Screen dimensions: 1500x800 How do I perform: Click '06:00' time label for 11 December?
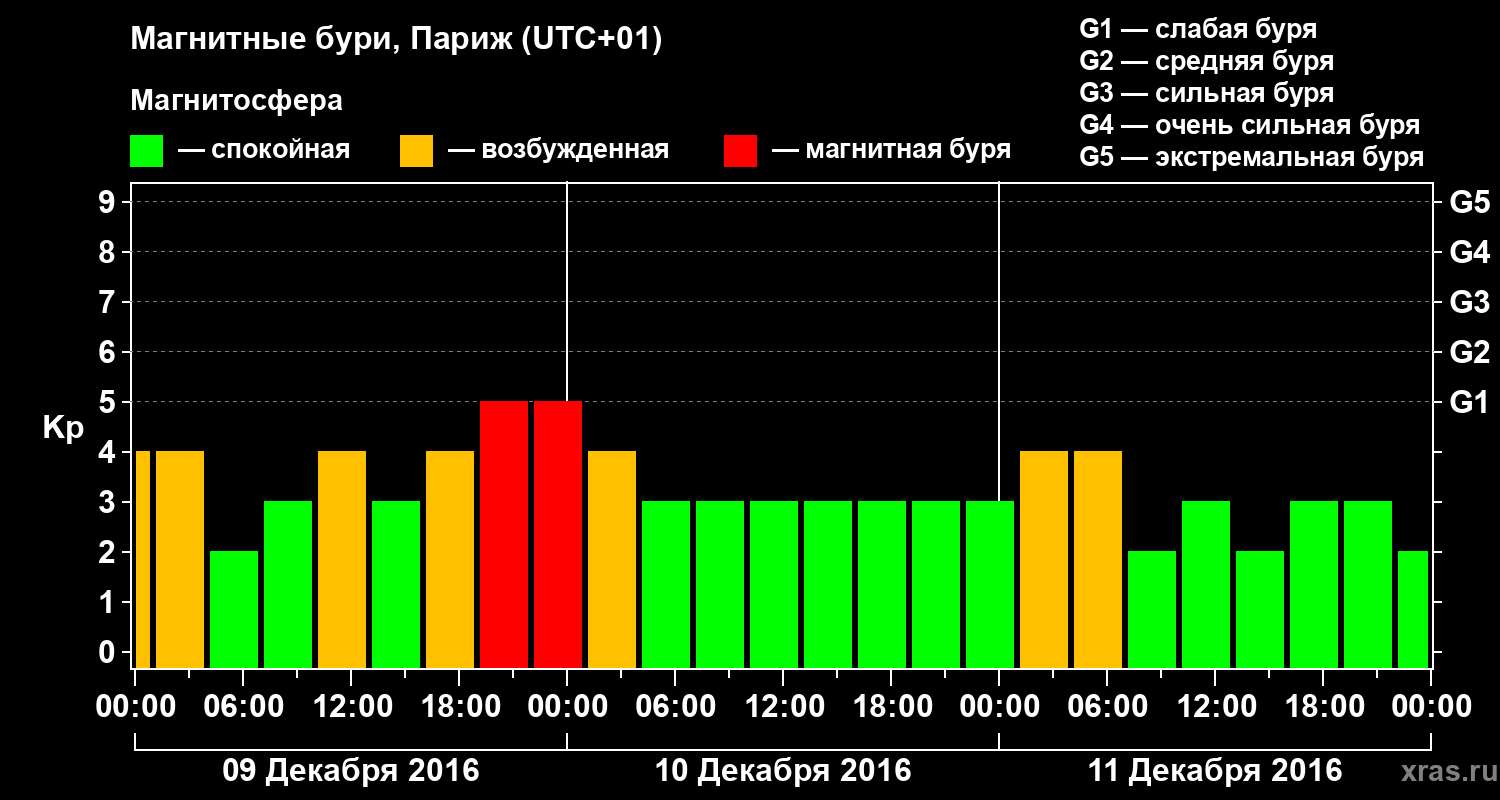point(1107,707)
